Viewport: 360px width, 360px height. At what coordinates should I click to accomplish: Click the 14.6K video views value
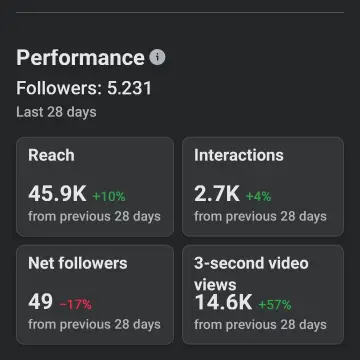point(223,302)
